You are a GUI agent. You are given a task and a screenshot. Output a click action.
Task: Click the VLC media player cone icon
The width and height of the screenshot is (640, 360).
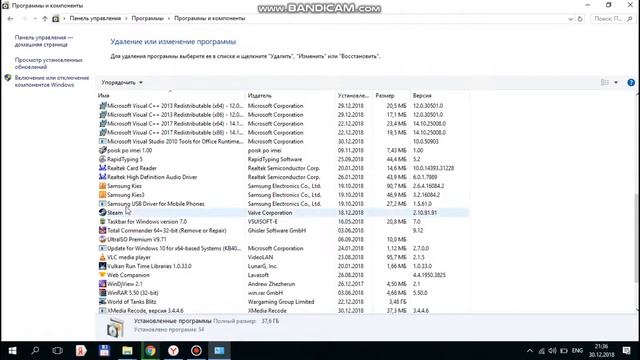[x=102, y=257]
